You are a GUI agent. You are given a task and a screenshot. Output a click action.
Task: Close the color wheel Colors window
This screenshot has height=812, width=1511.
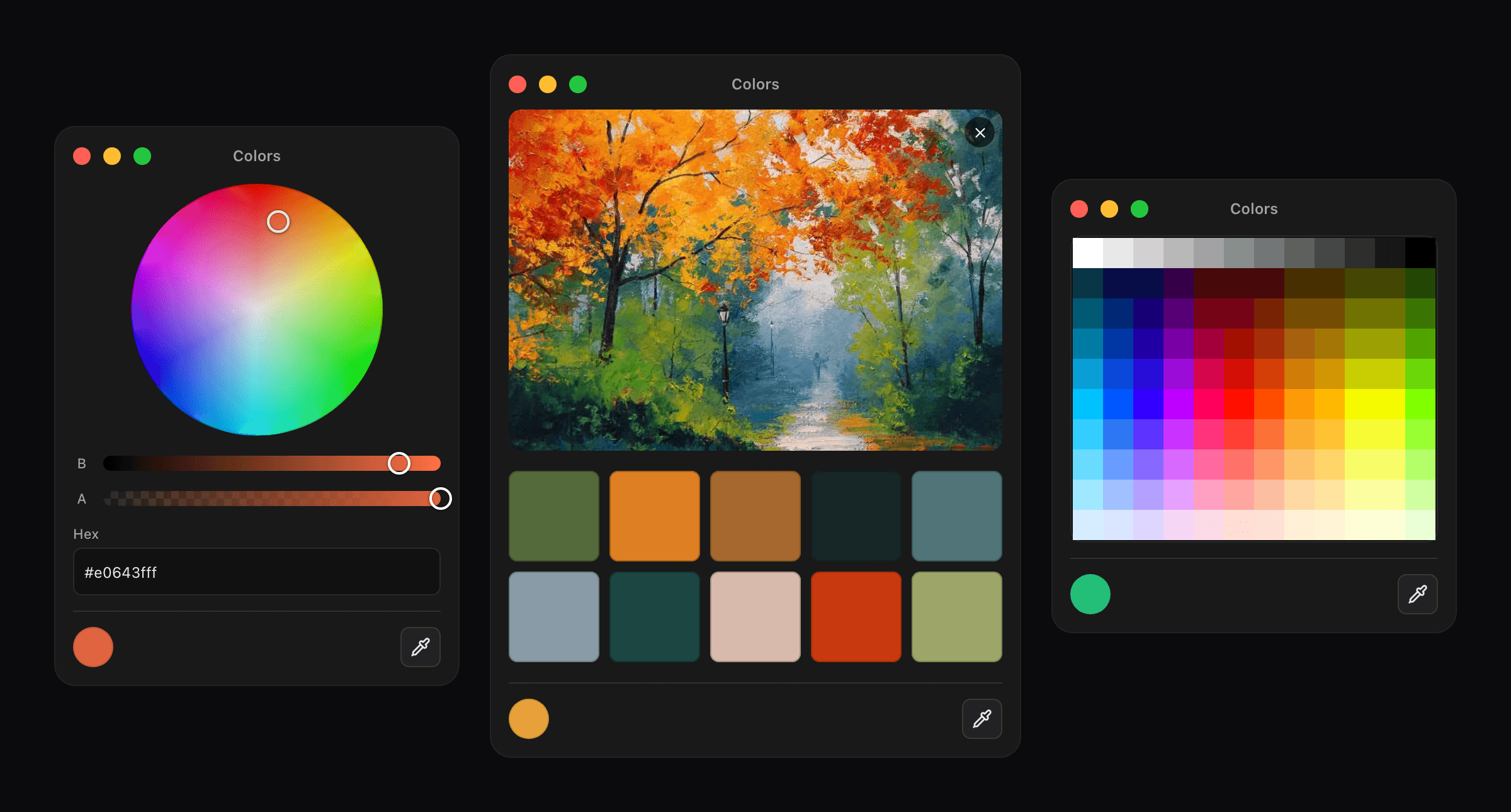click(x=82, y=156)
